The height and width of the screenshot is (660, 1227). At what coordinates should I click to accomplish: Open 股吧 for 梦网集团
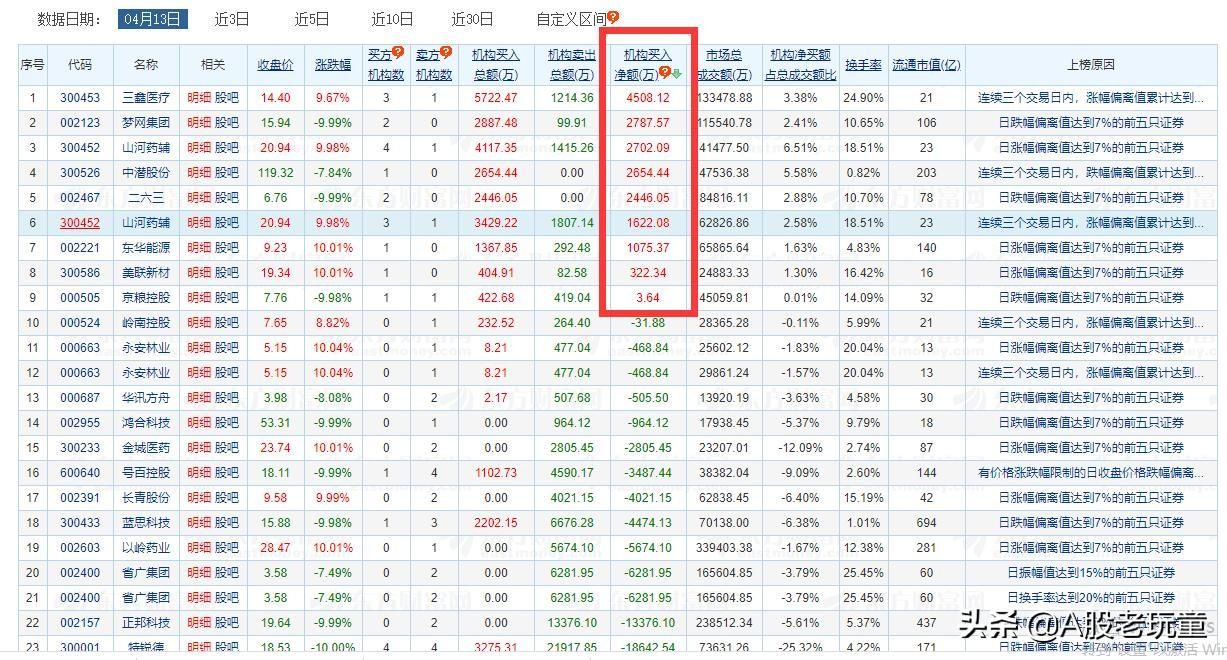[x=227, y=123]
